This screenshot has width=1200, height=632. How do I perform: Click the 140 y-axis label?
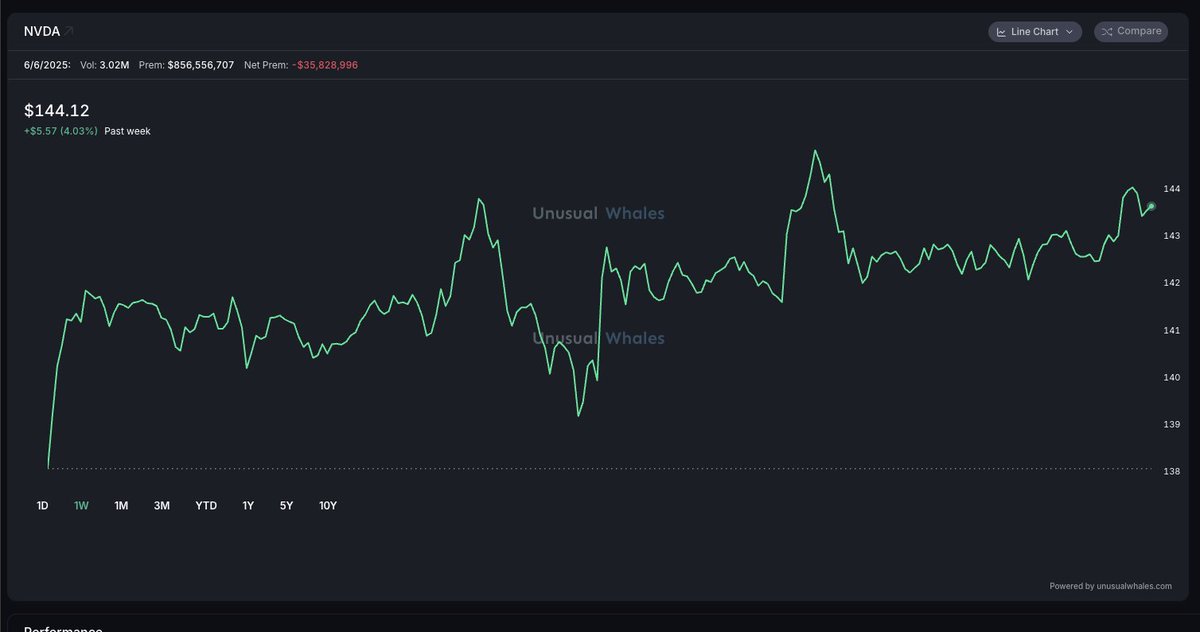point(1172,378)
